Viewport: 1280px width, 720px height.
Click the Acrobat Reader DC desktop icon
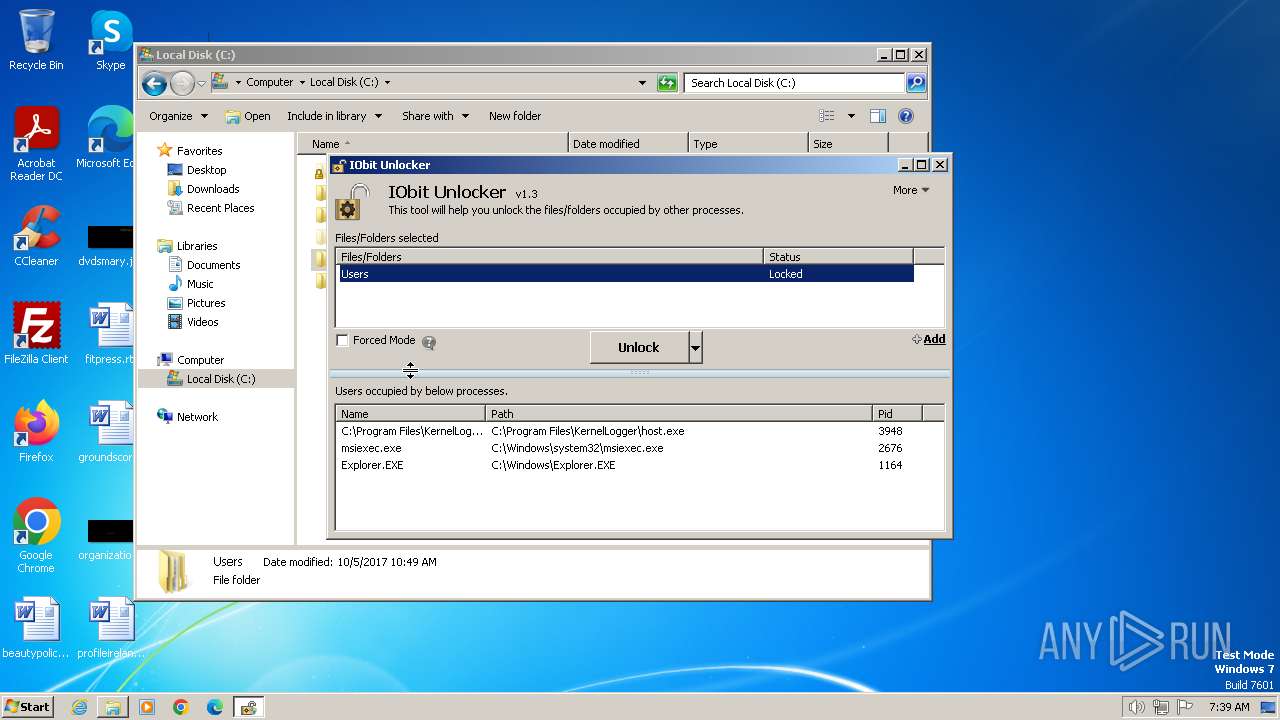tap(36, 143)
